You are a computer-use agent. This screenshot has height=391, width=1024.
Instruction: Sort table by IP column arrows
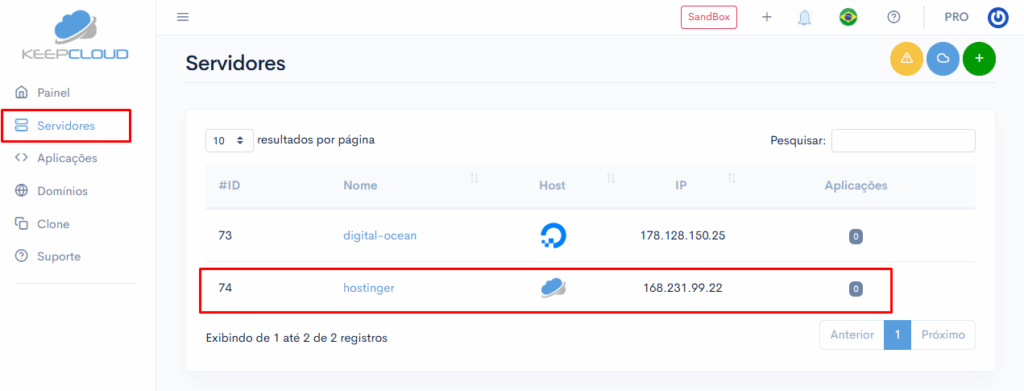click(x=731, y=178)
